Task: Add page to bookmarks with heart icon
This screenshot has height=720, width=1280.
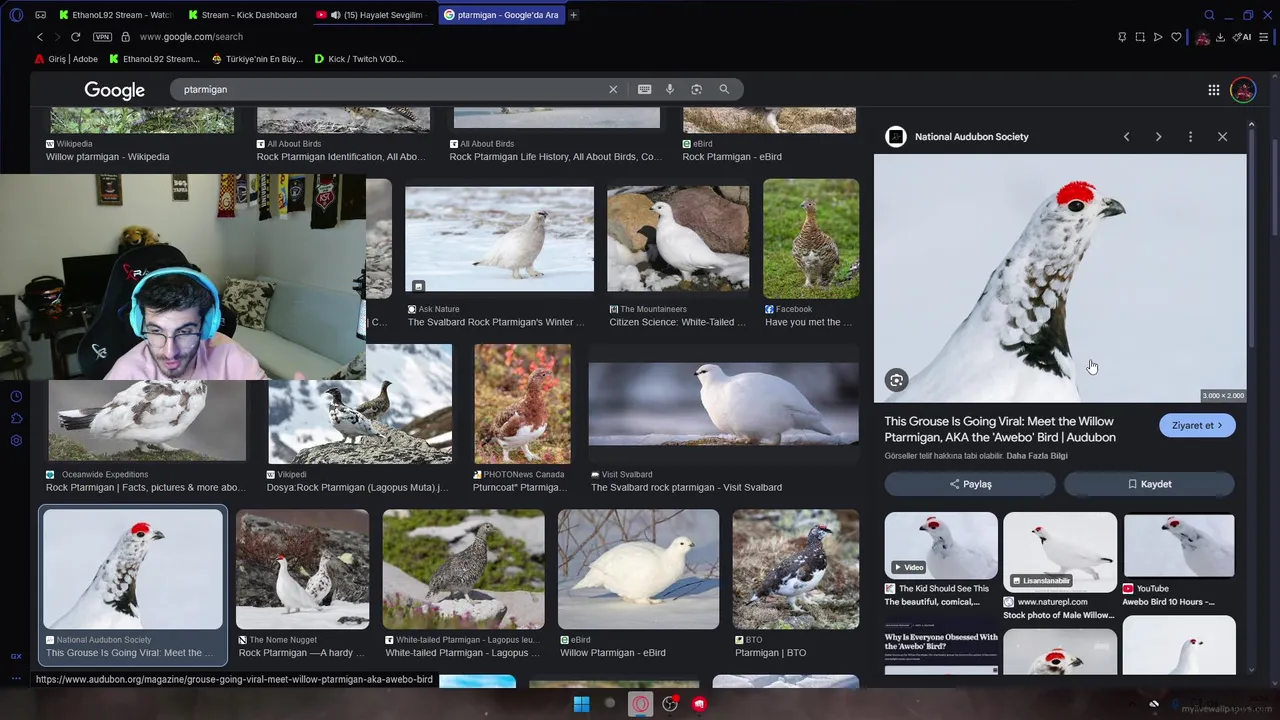Action: coord(1176,37)
